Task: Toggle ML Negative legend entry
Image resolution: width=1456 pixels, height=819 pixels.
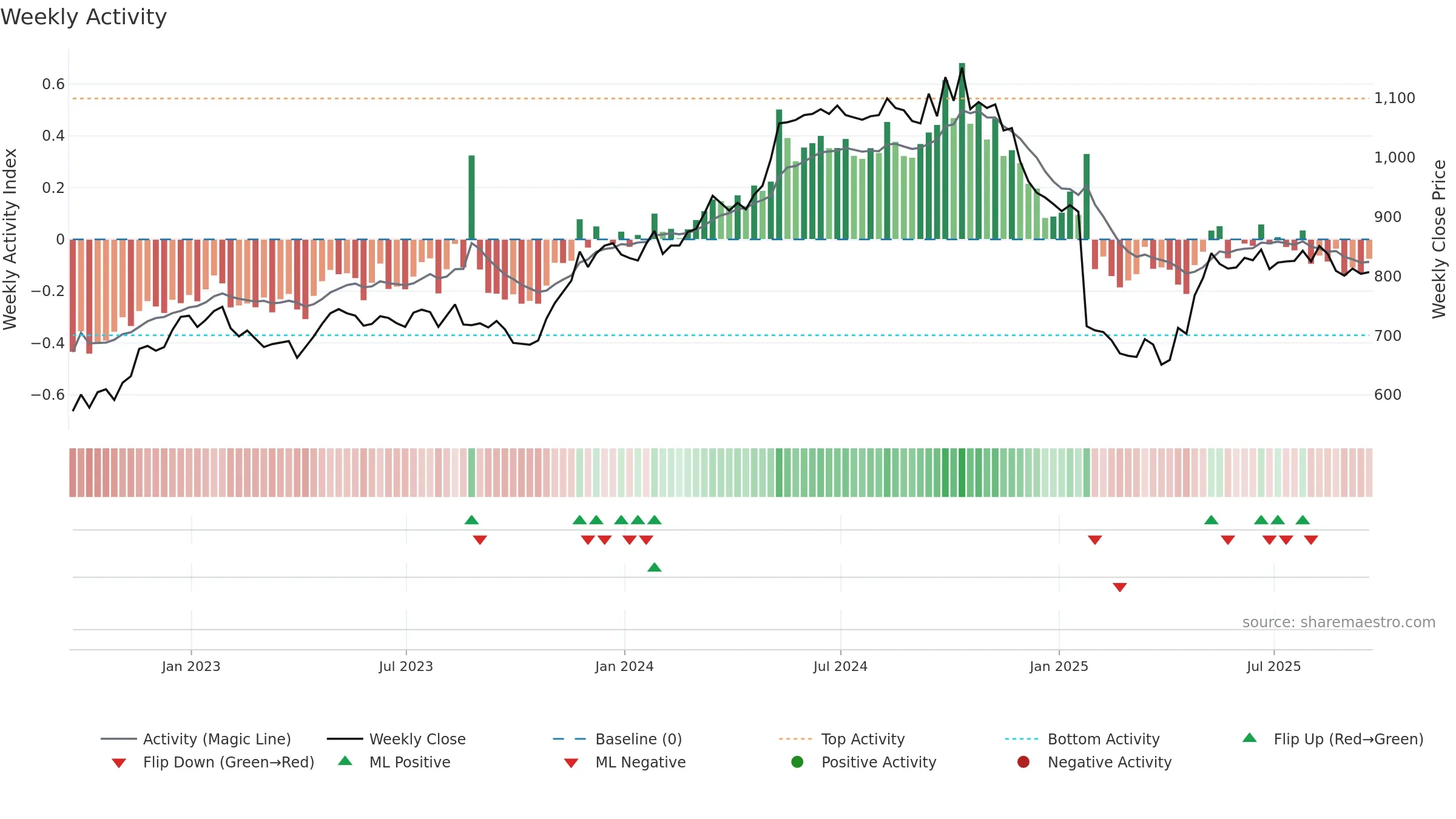Action: point(625,762)
